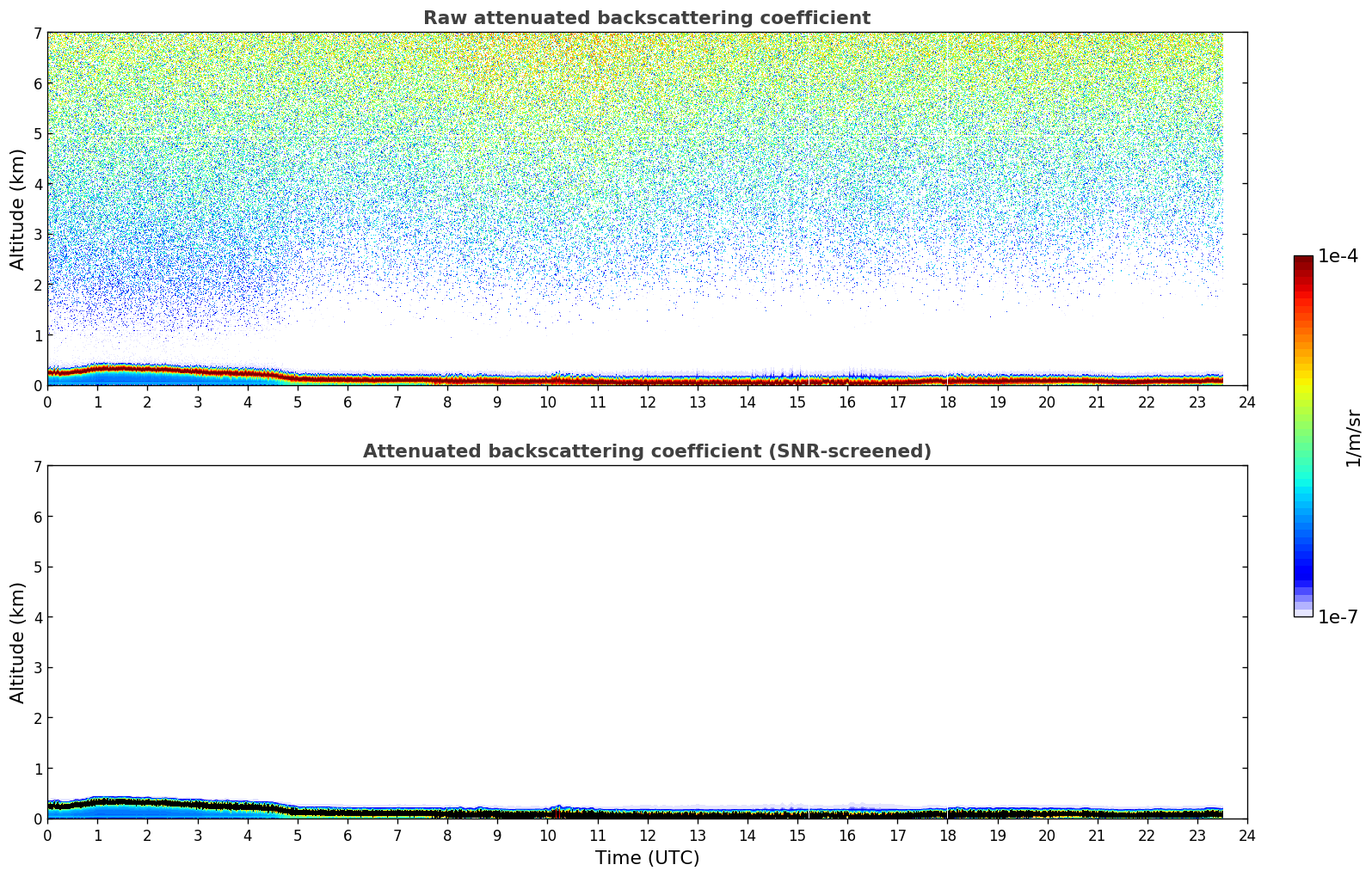Click the 18 hour tick on bottom plot
The image size is (1372, 877).
click(947, 835)
